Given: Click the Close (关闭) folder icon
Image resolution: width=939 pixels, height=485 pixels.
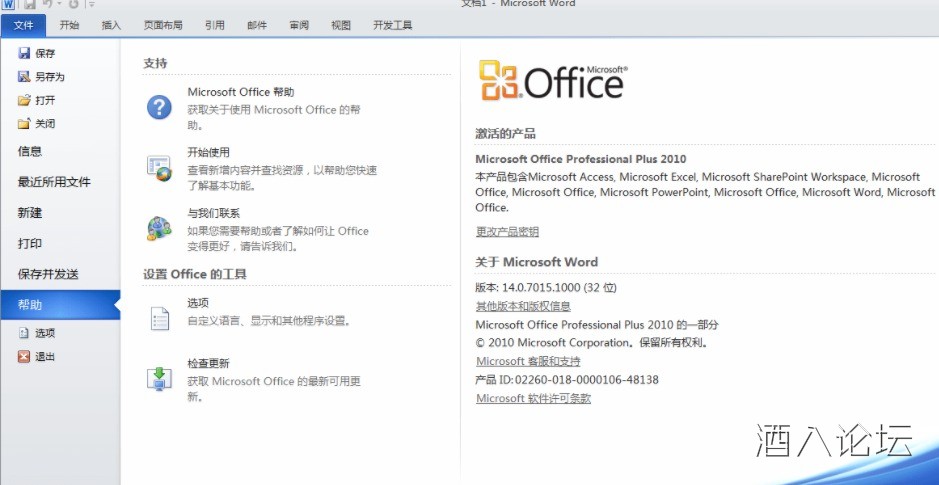Looking at the screenshot, I should (x=24, y=124).
